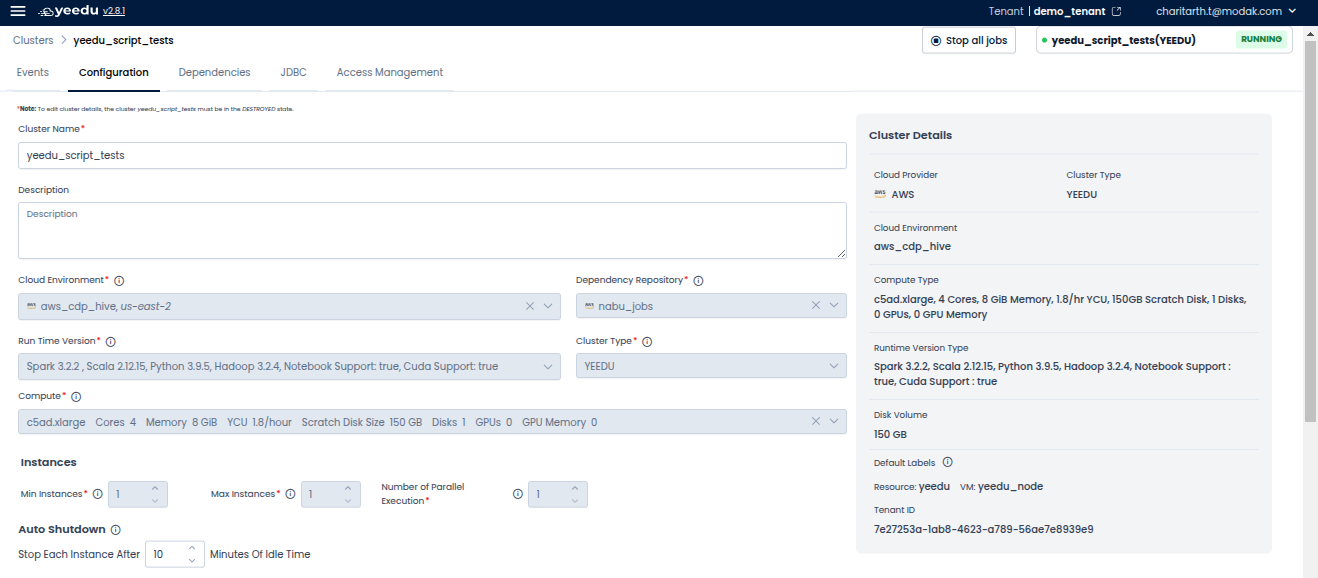Open demo_tenant external link icon
The width and height of the screenshot is (1318, 578).
pos(1117,12)
